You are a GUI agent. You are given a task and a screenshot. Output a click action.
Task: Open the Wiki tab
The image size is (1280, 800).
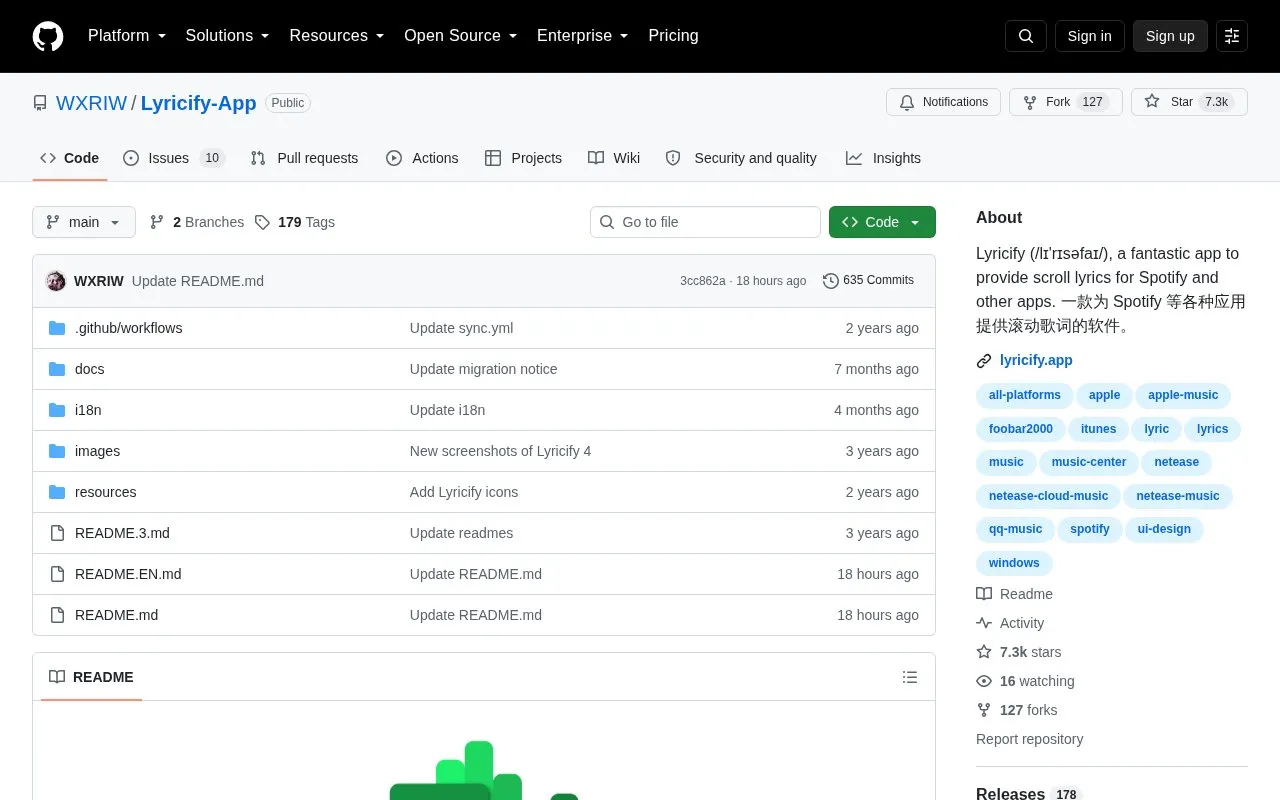tap(614, 158)
